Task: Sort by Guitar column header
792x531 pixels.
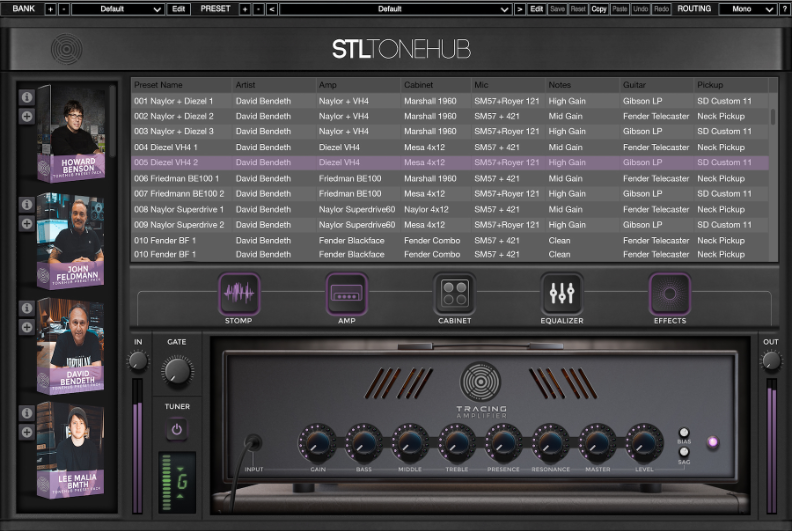Action: 657,85
